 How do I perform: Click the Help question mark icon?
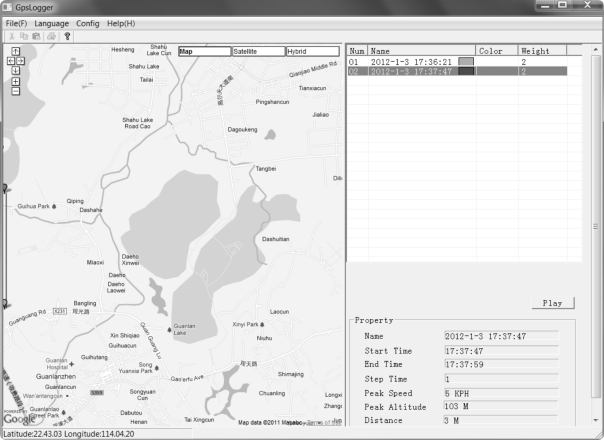click(x=67, y=36)
